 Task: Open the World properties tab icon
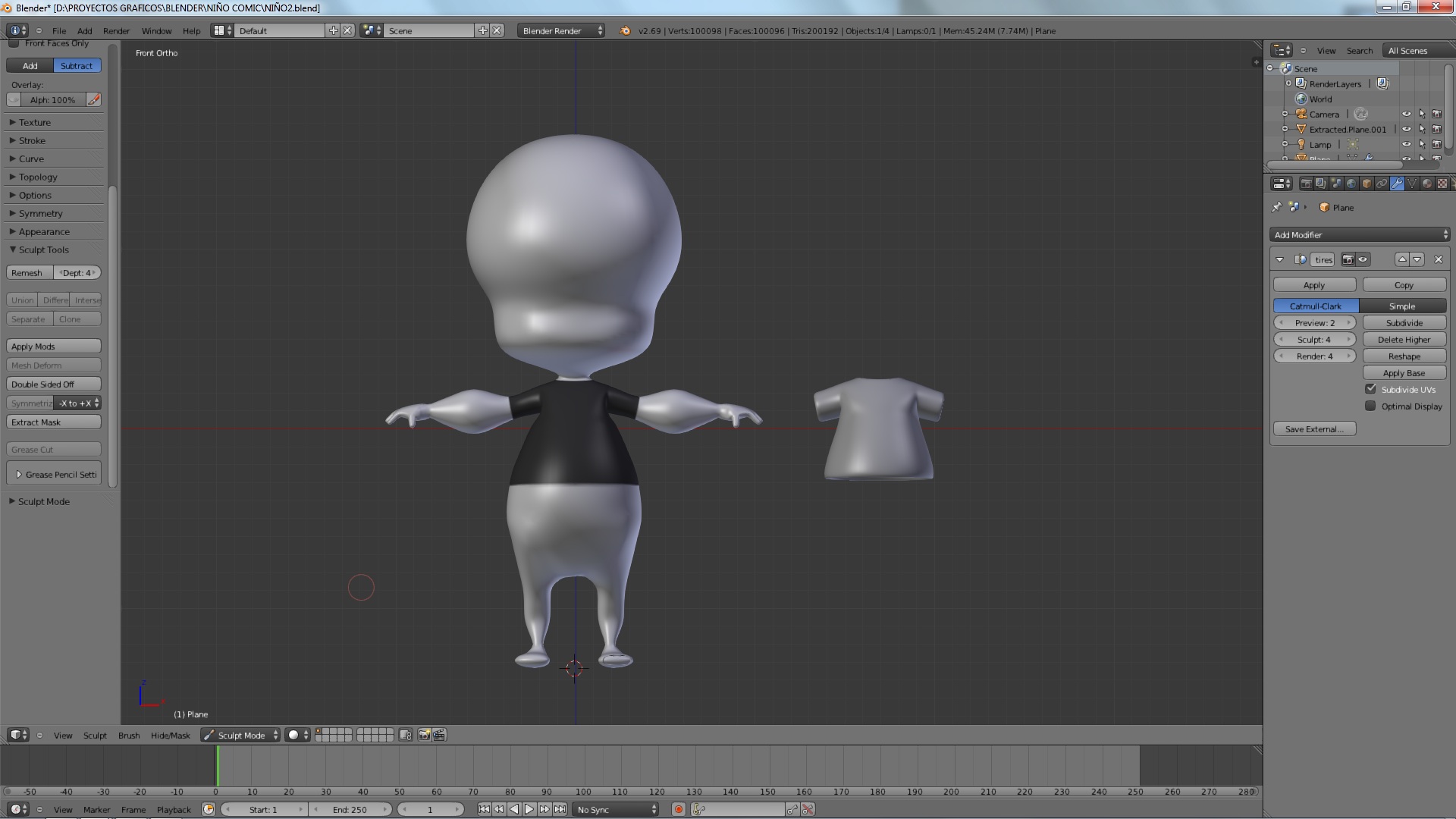click(1351, 184)
